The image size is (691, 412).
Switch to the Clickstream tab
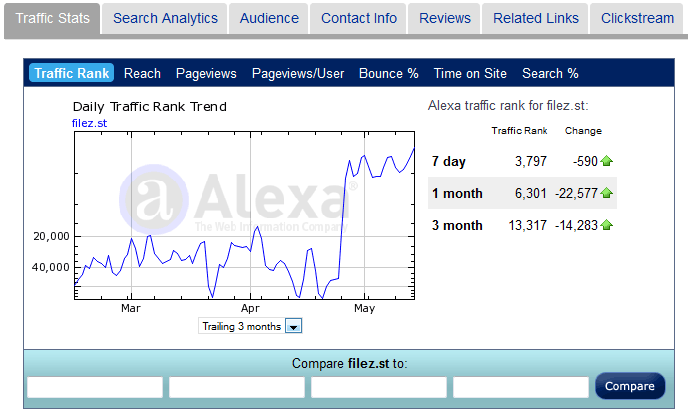click(638, 18)
